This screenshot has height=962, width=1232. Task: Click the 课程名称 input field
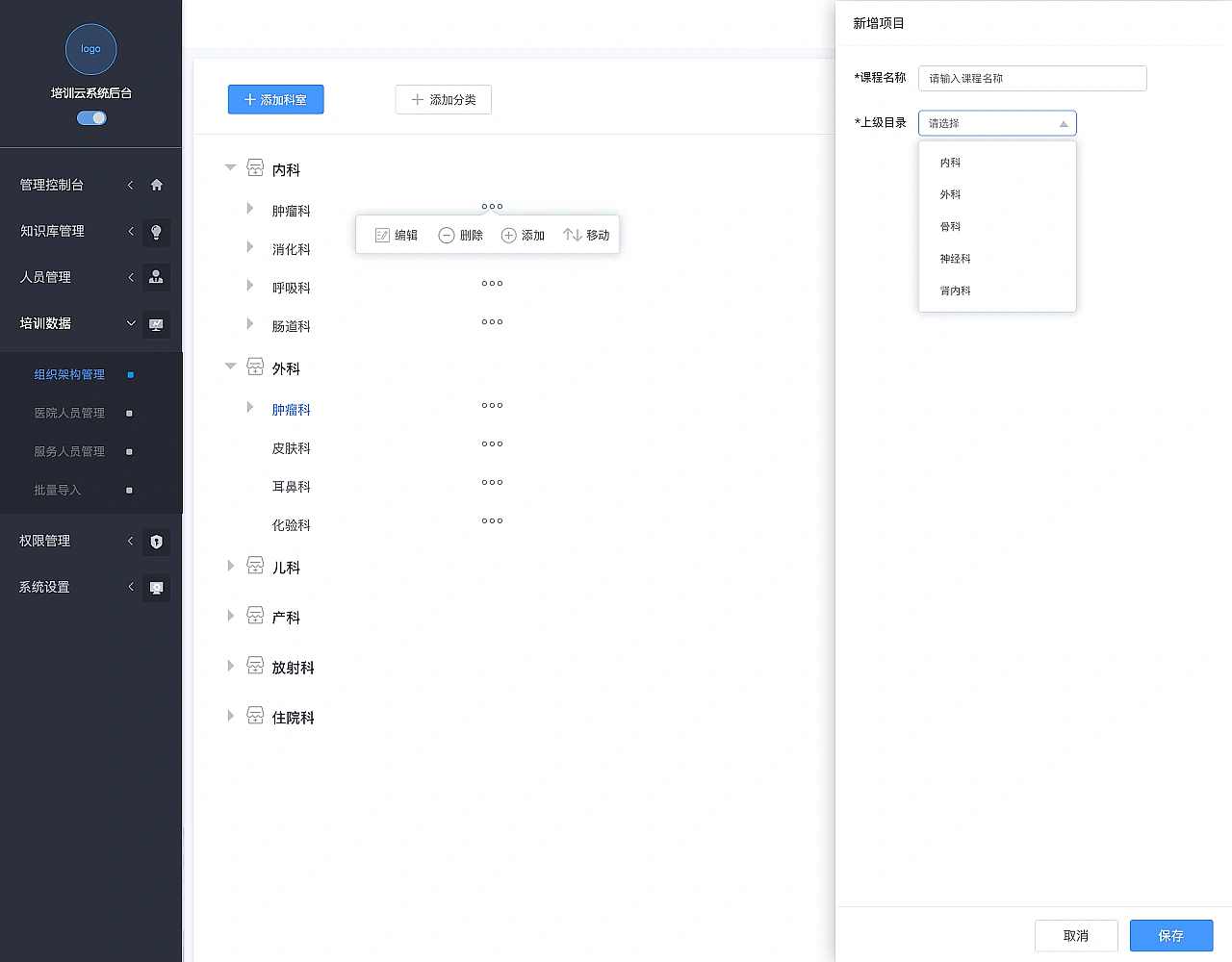click(x=1033, y=78)
